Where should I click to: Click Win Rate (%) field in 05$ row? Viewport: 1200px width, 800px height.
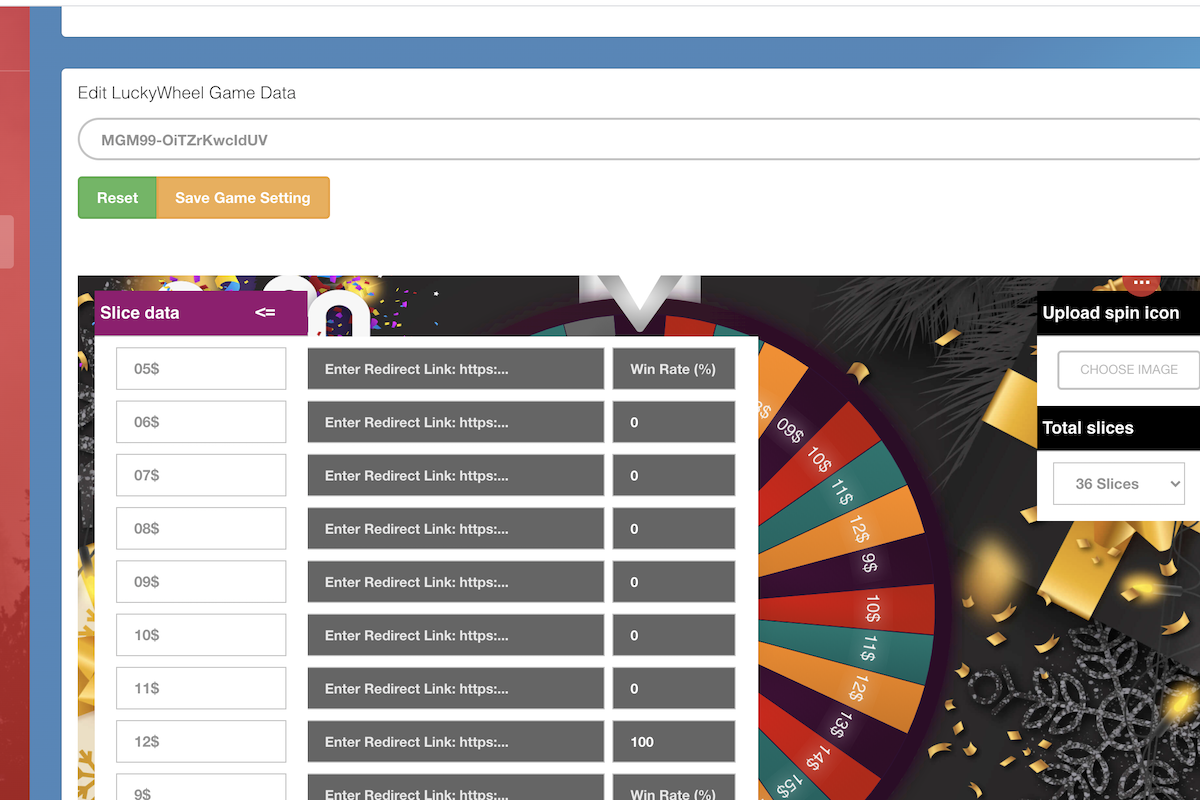674,369
